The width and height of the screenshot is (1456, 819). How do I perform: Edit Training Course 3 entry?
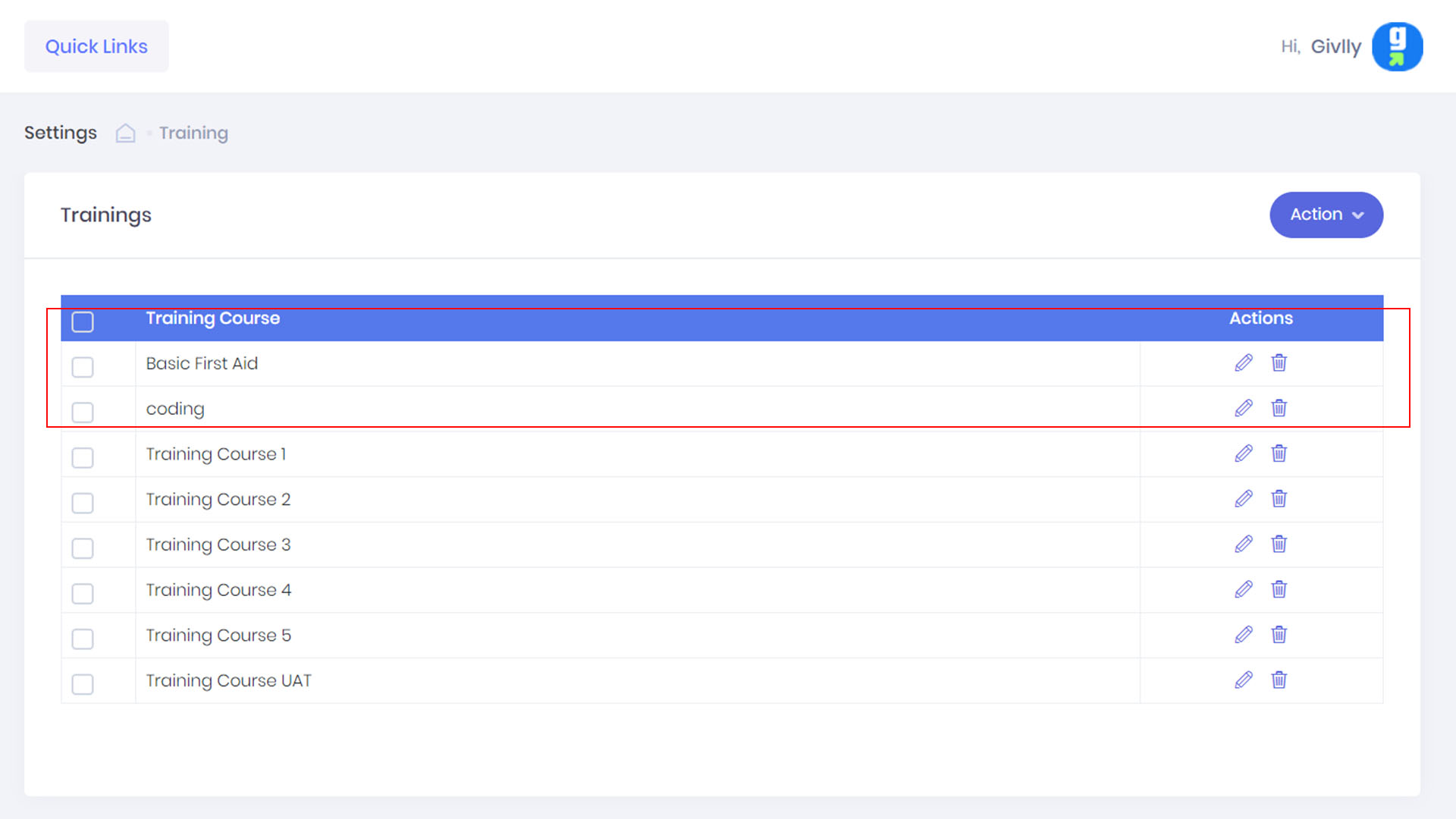coord(1244,544)
